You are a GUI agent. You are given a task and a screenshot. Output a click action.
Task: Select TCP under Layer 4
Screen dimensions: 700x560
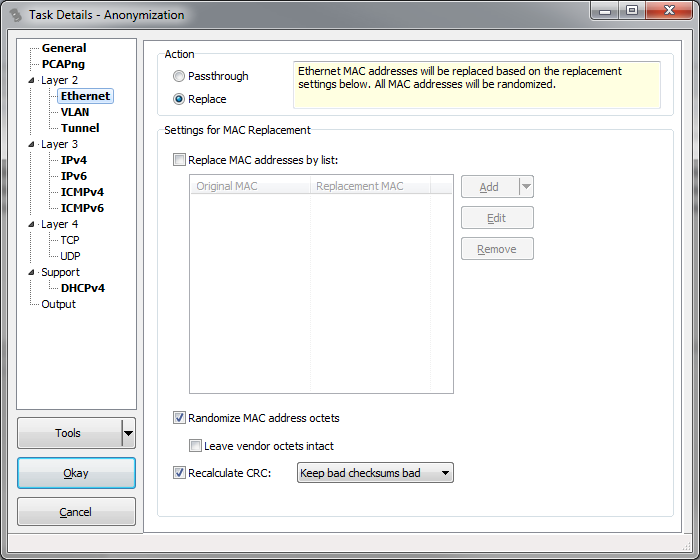pyautogui.click(x=70, y=240)
